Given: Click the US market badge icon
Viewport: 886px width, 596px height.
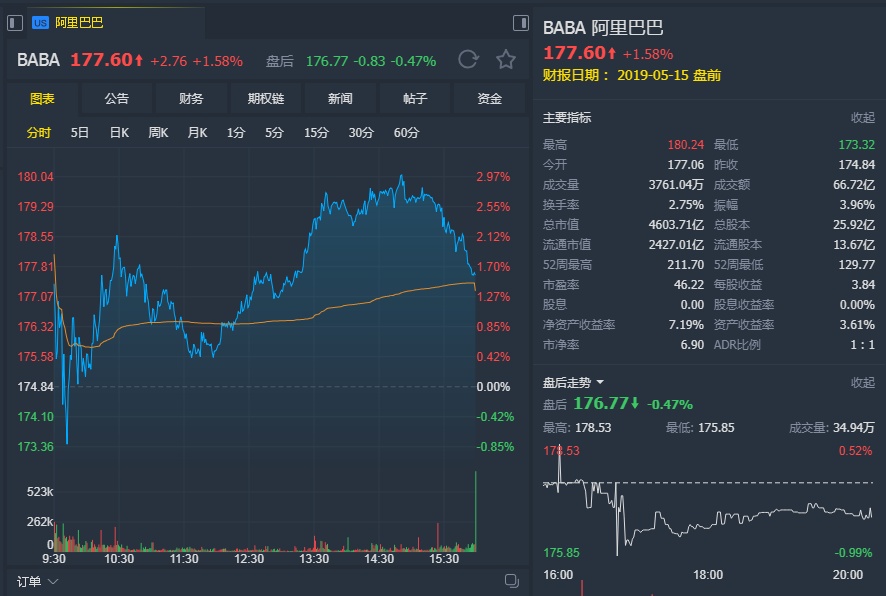Looking at the screenshot, I should [39, 22].
